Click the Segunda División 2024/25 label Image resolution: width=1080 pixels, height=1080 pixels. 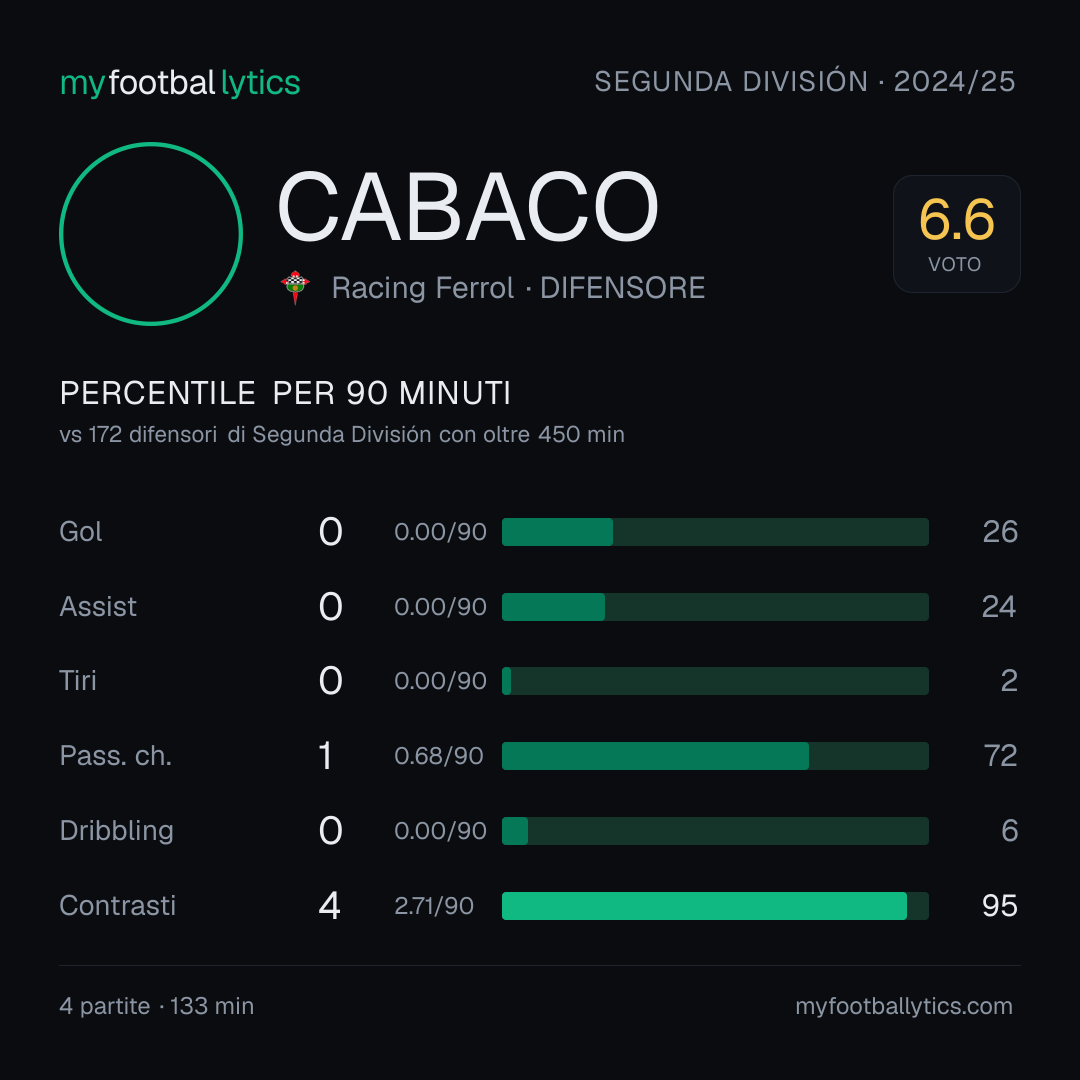(804, 81)
